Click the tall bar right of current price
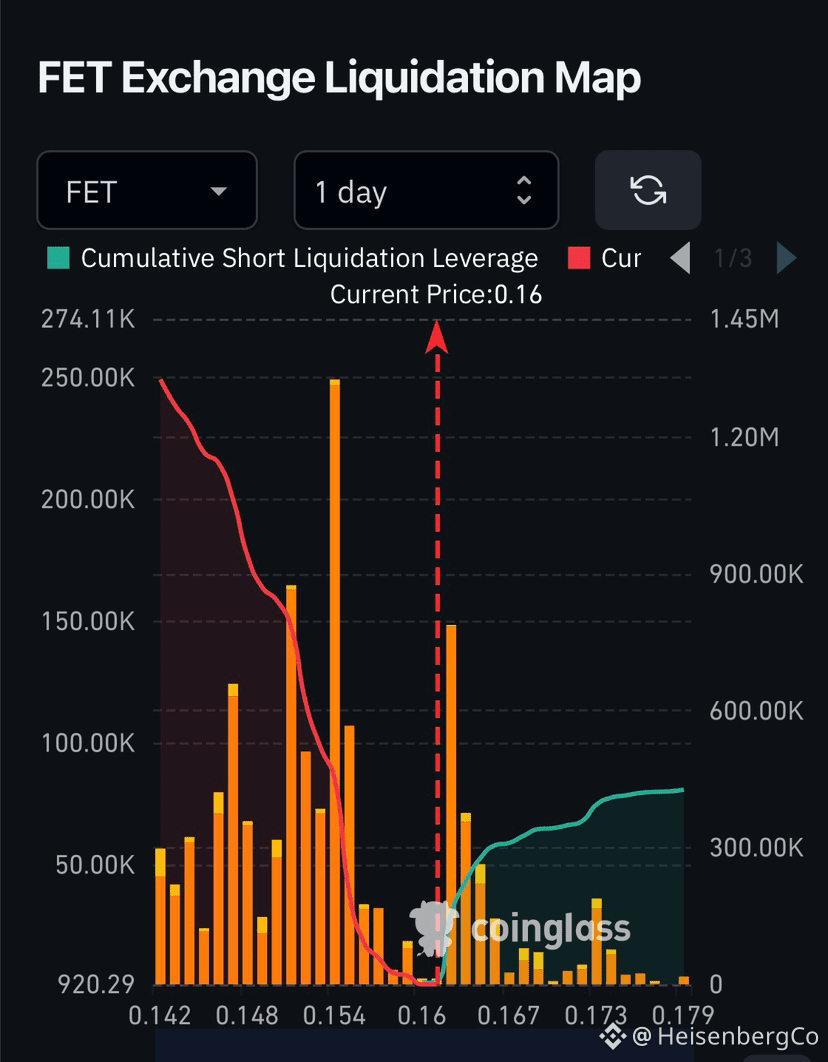The width and height of the screenshot is (828, 1062). [451, 805]
